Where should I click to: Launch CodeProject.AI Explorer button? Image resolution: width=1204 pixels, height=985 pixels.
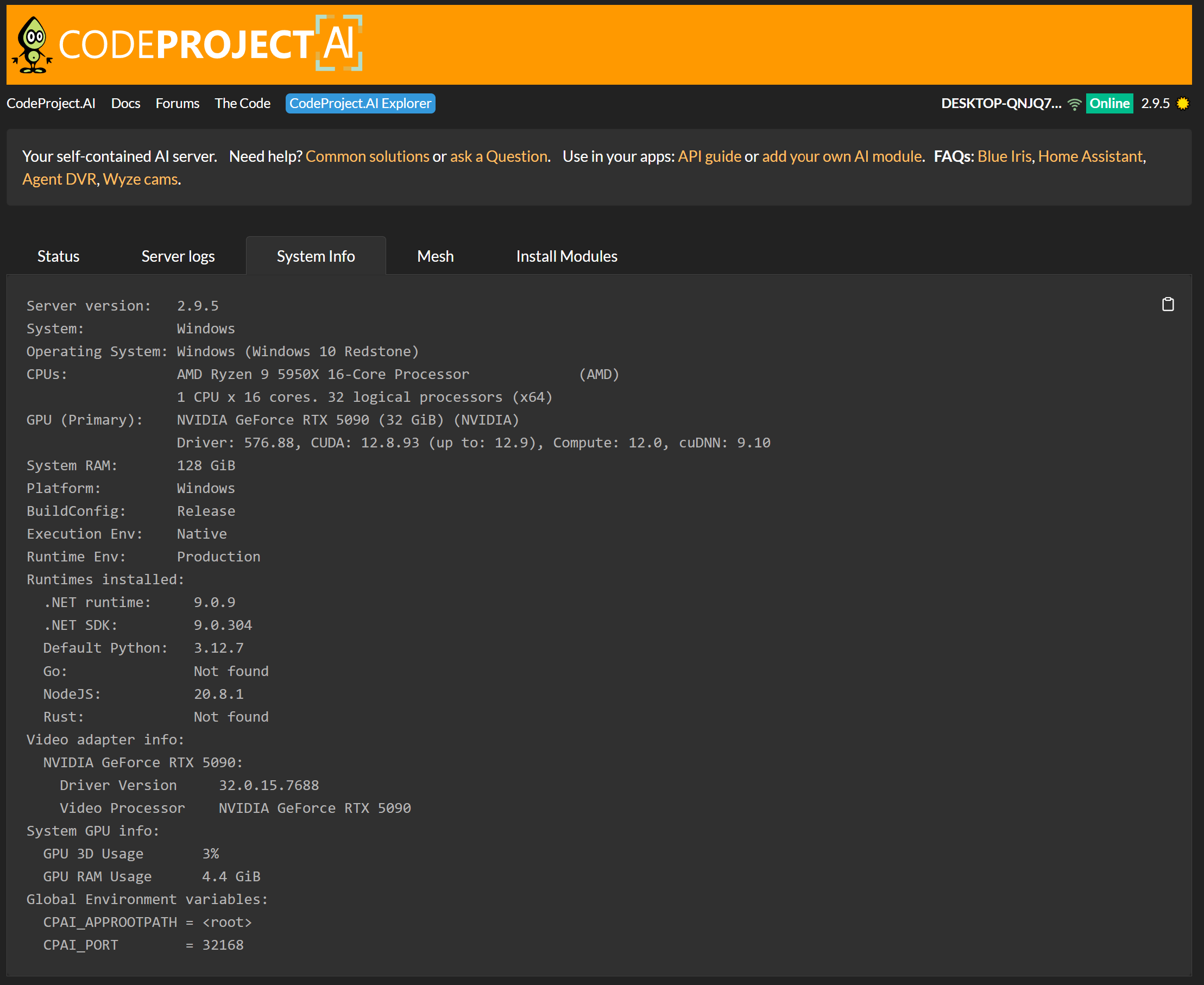click(x=360, y=103)
